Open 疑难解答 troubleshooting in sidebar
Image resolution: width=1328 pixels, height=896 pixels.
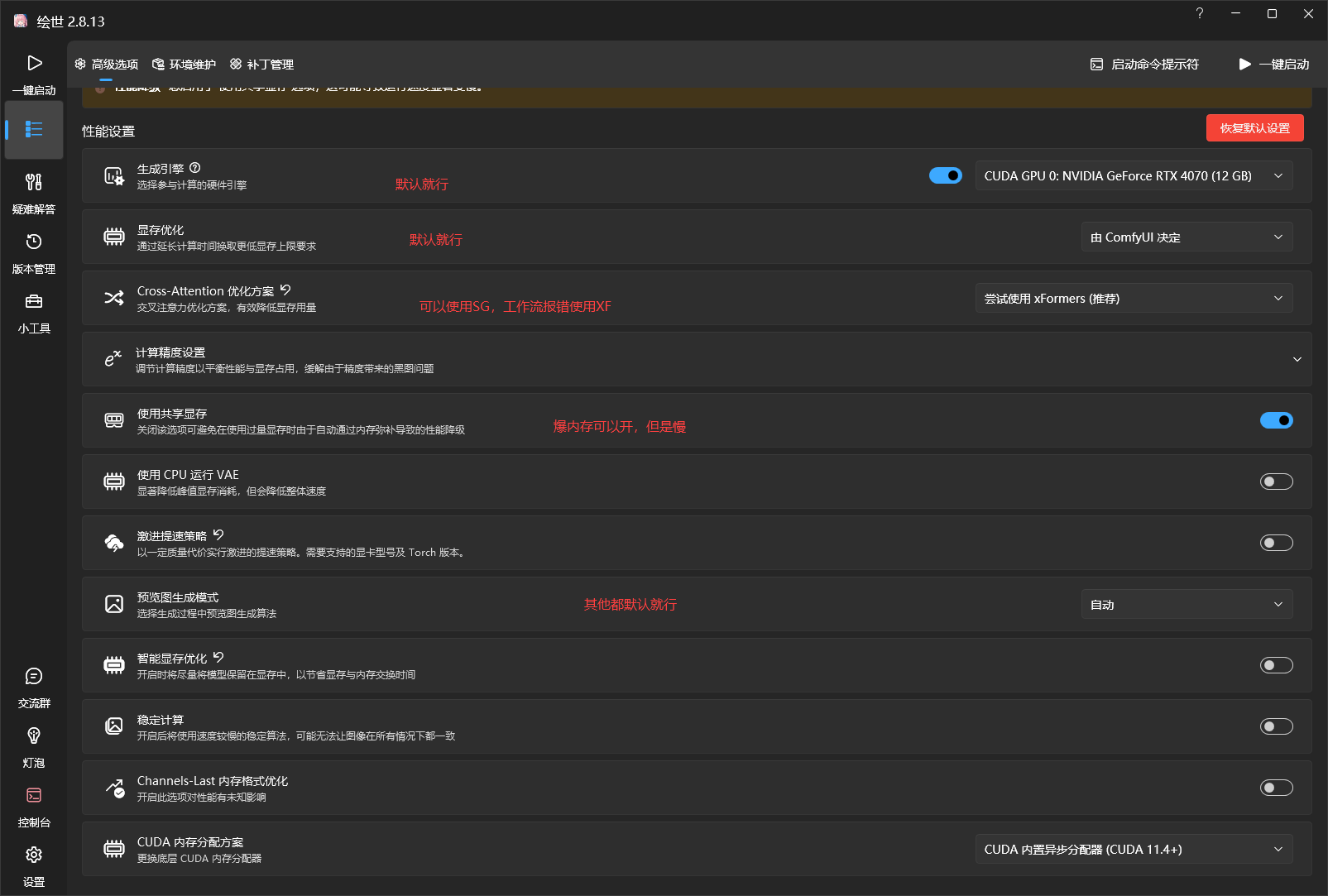(x=34, y=192)
